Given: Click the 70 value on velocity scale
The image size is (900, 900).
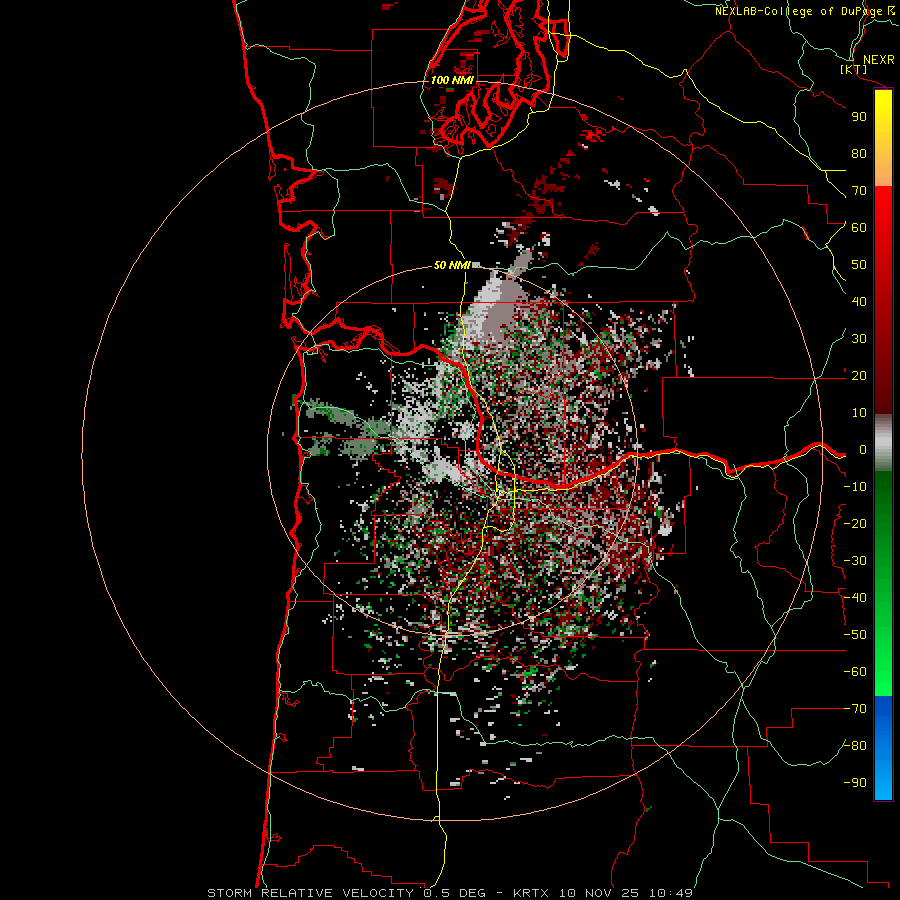Looking at the screenshot, I should click(859, 191).
